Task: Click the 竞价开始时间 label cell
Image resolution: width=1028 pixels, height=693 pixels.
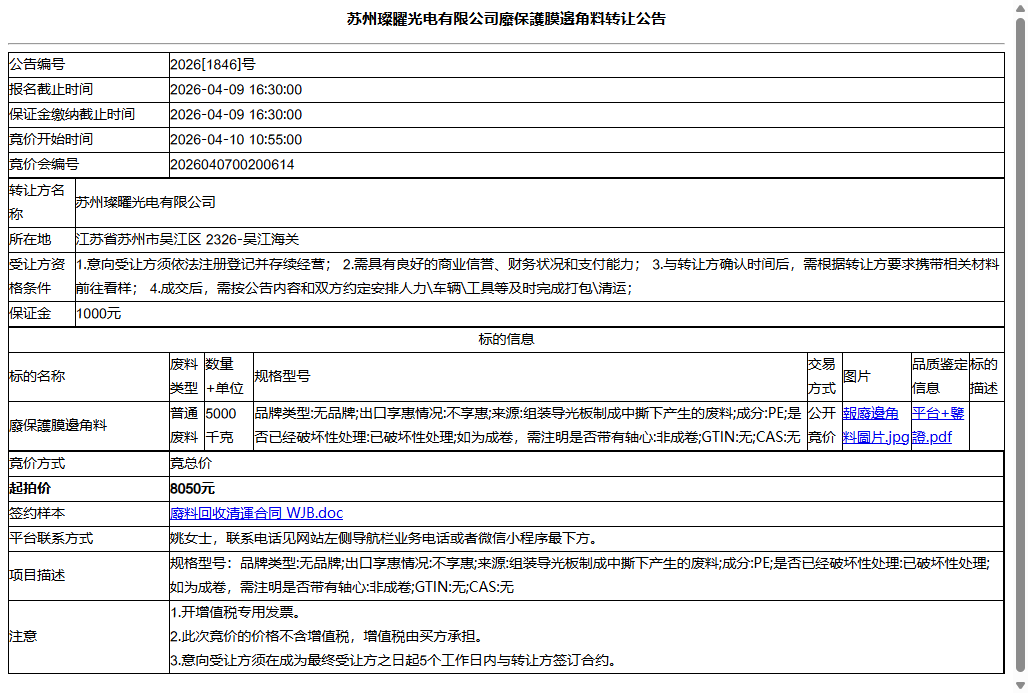Action: [89, 139]
